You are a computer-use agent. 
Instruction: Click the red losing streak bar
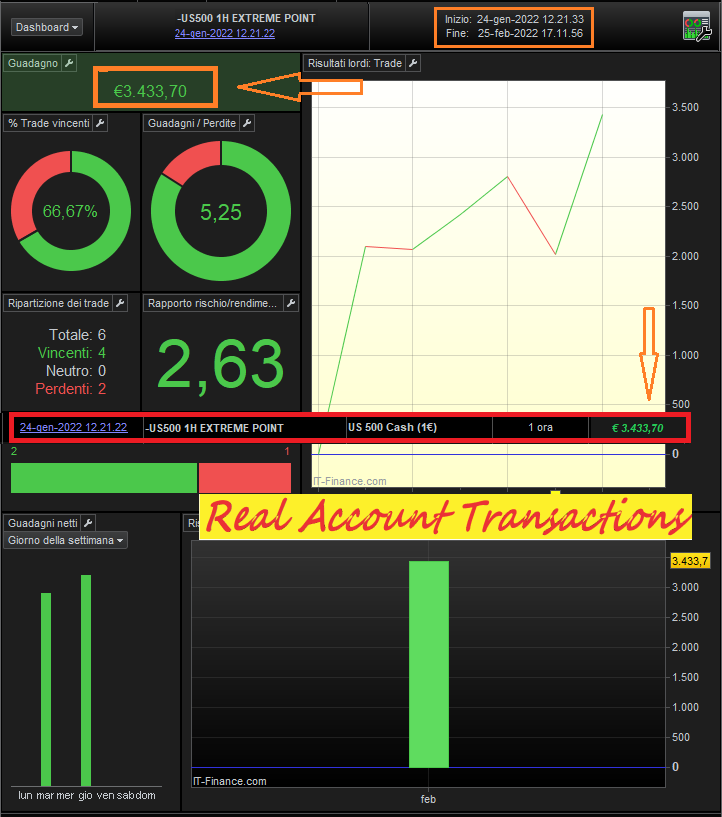(x=245, y=478)
